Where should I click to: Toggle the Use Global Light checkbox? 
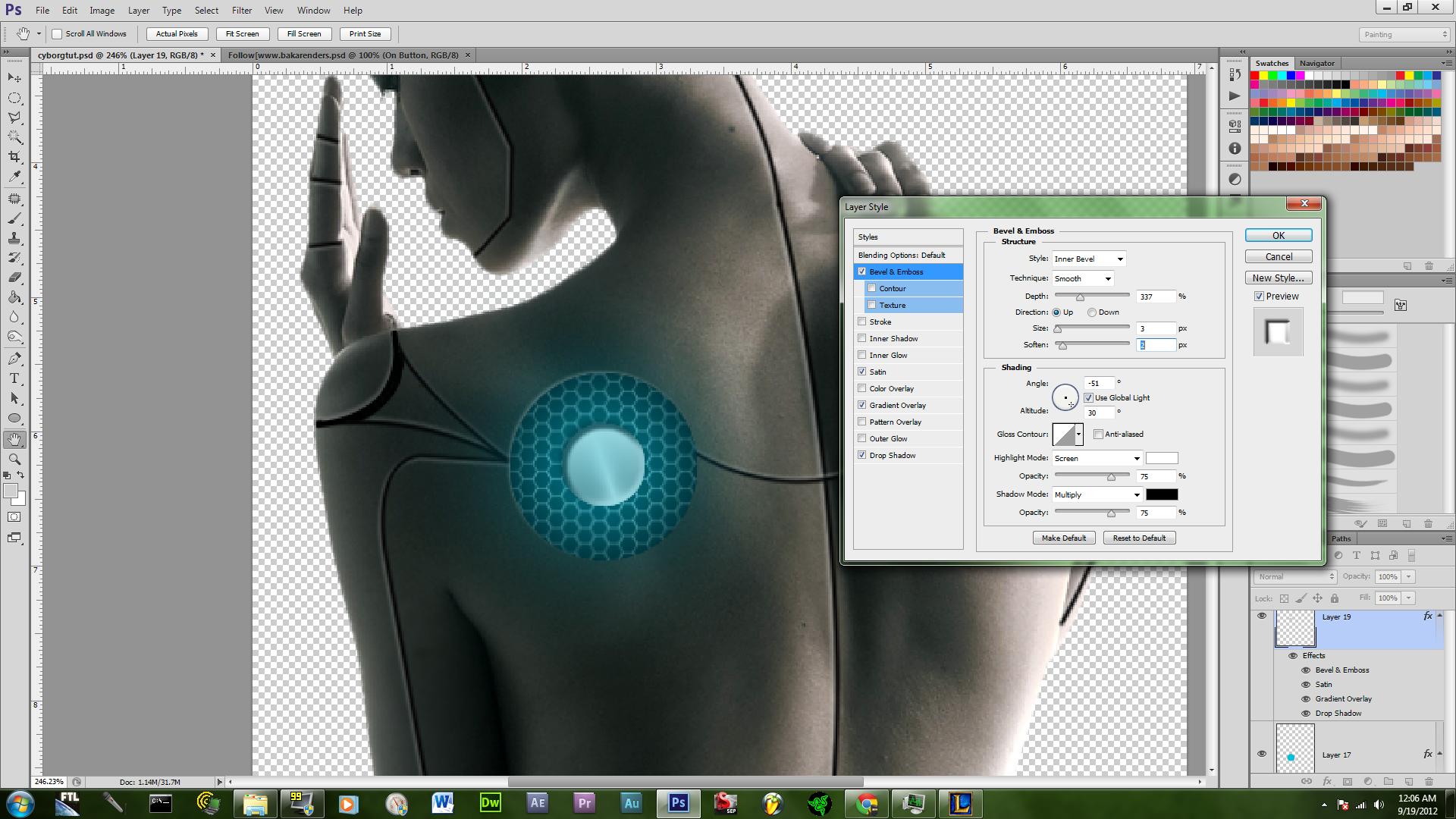[x=1088, y=397]
